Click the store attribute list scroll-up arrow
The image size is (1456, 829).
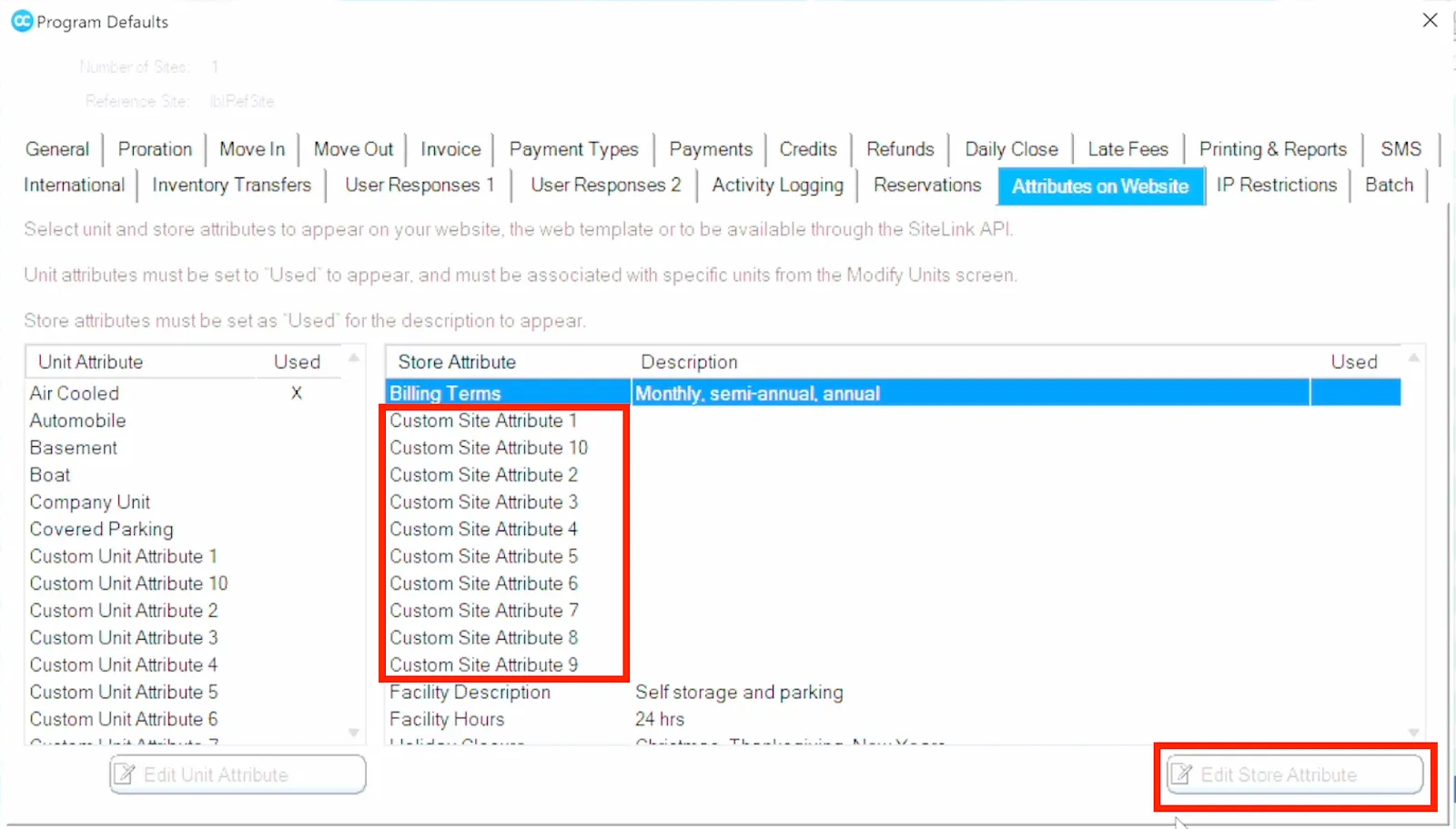(1413, 358)
